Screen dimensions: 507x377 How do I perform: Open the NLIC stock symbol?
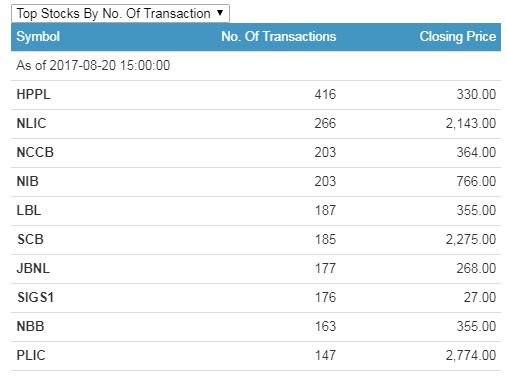(x=31, y=123)
